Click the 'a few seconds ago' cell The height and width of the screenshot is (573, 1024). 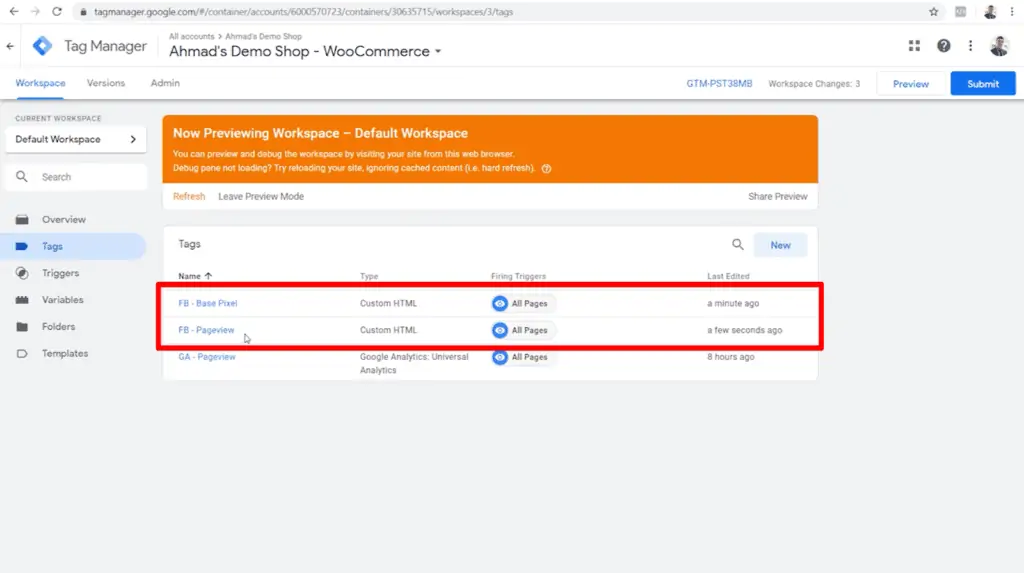tap(744, 330)
